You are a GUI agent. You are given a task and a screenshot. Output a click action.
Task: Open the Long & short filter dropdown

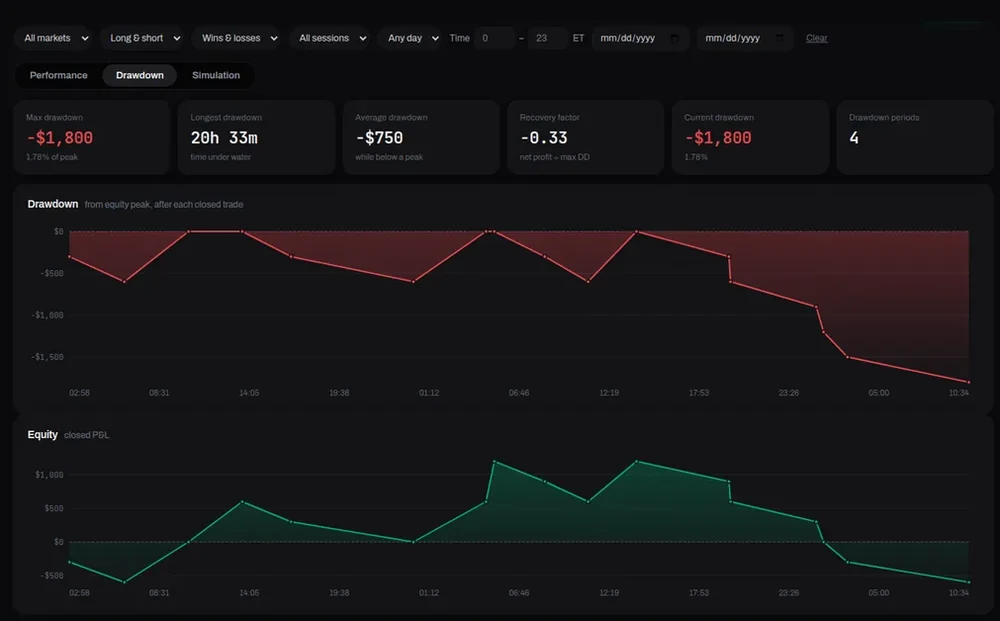tap(142, 38)
